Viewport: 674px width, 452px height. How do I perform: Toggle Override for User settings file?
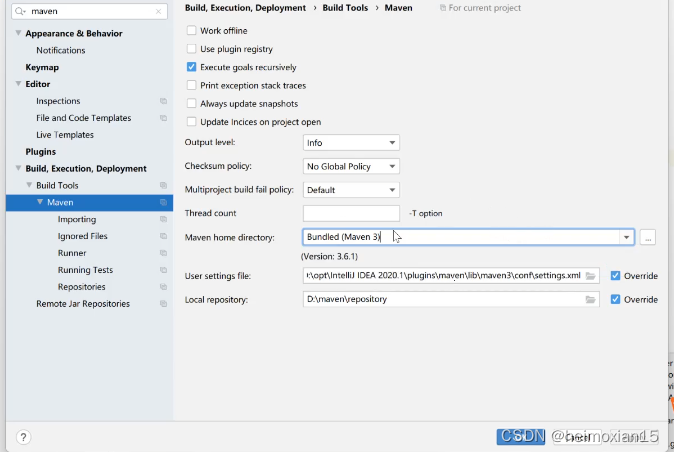[616, 275]
